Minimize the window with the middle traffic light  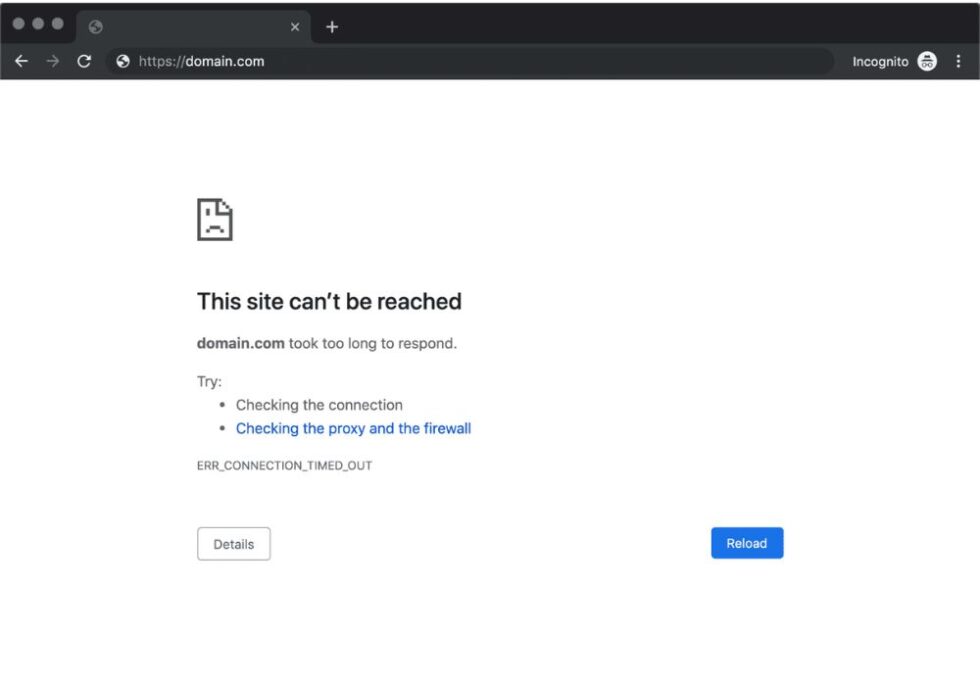pos(38,24)
